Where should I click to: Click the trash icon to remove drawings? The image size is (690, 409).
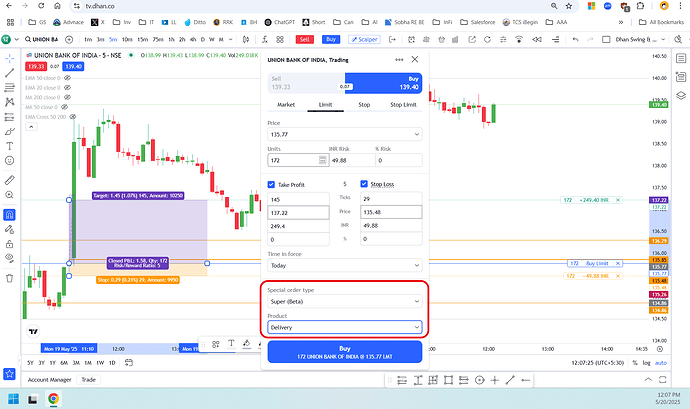point(9,278)
